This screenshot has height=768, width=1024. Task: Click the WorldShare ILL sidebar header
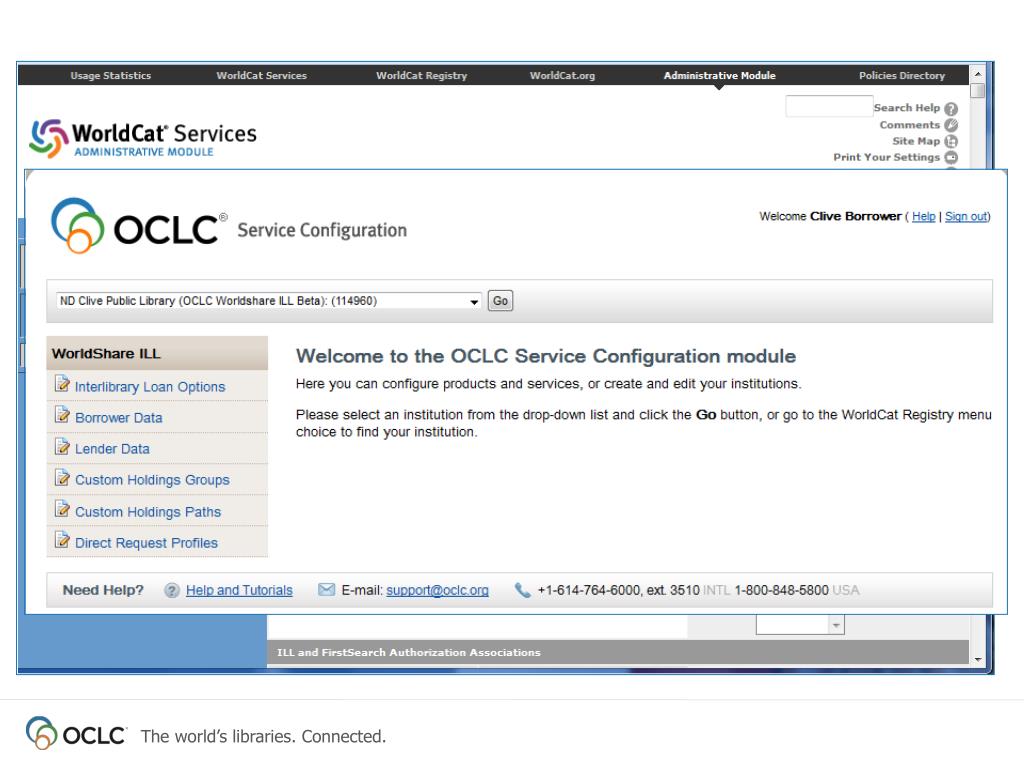point(157,353)
